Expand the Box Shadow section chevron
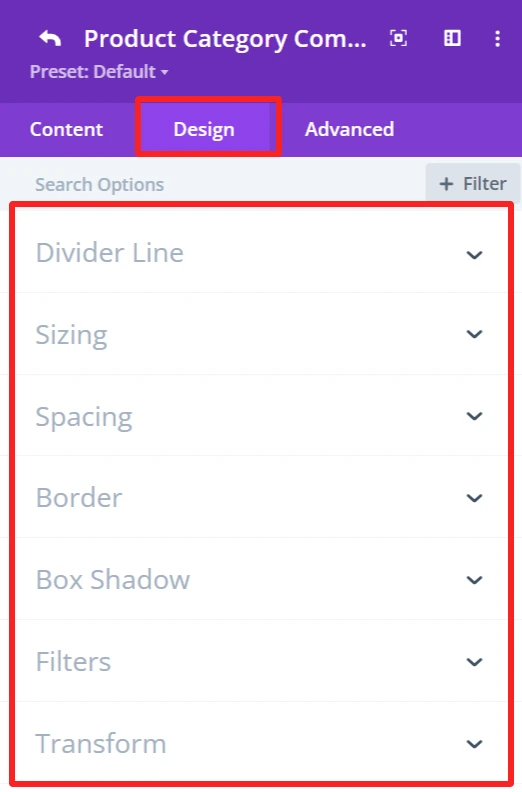The width and height of the screenshot is (522, 792). coord(474,580)
